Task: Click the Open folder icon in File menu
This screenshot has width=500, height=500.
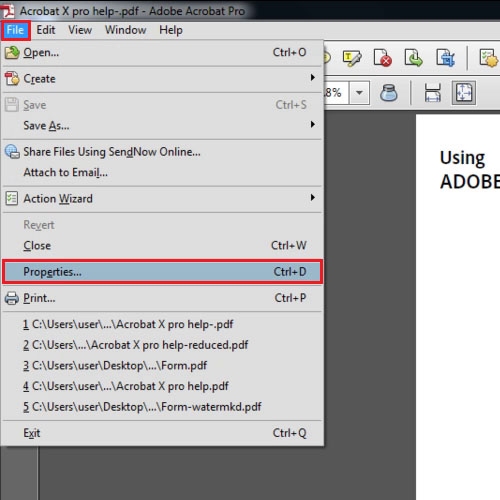Action: pyautogui.click(x=12, y=53)
